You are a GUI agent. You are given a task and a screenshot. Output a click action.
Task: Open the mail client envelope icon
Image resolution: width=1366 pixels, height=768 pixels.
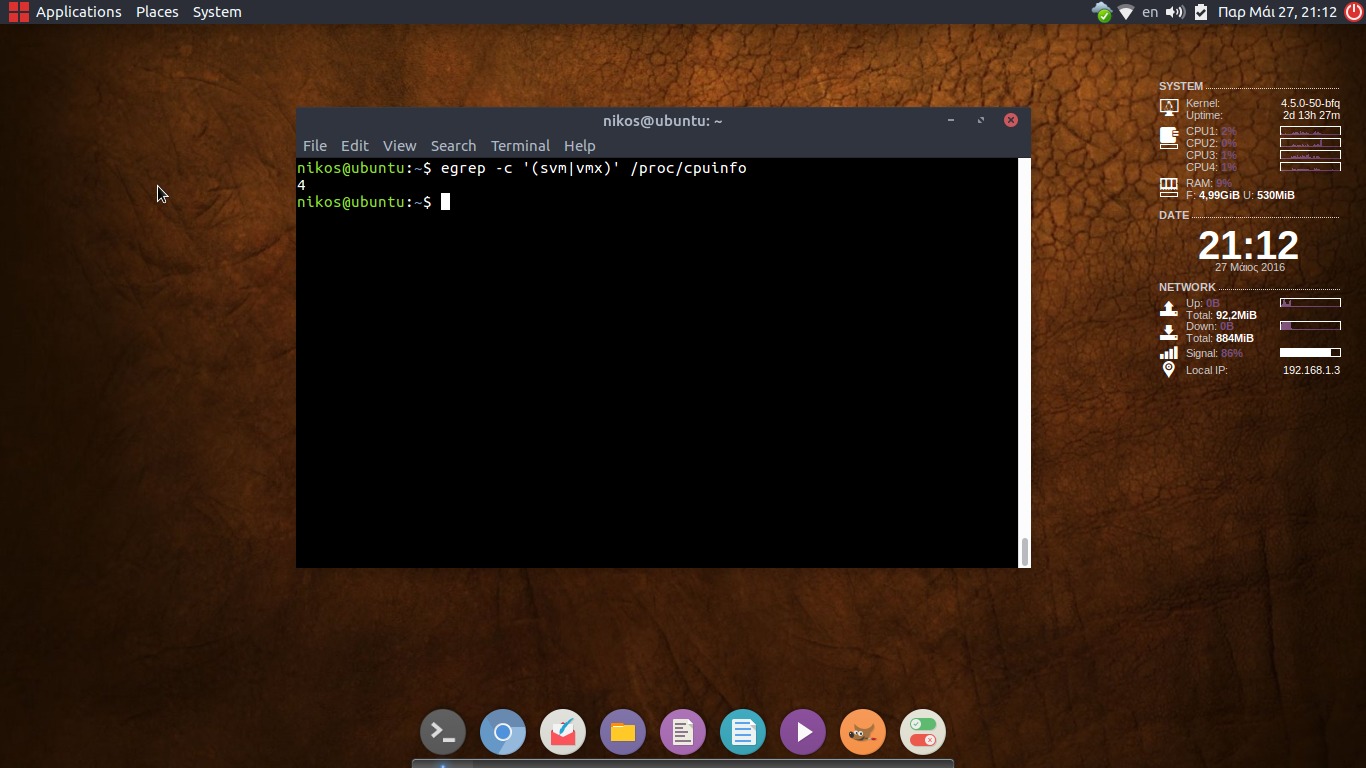point(563,733)
